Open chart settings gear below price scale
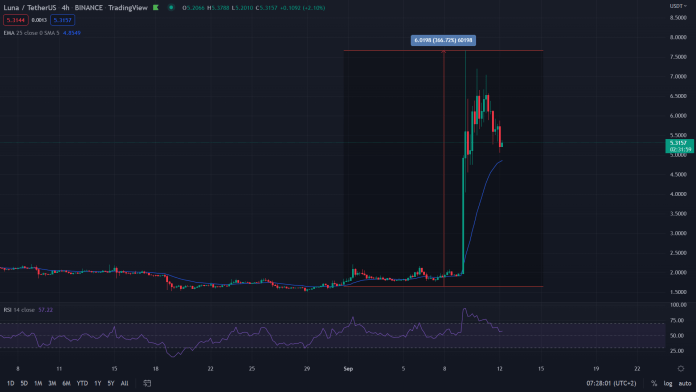Screen dimensions: 696x392 pyautogui.click(x=681, y=368)
